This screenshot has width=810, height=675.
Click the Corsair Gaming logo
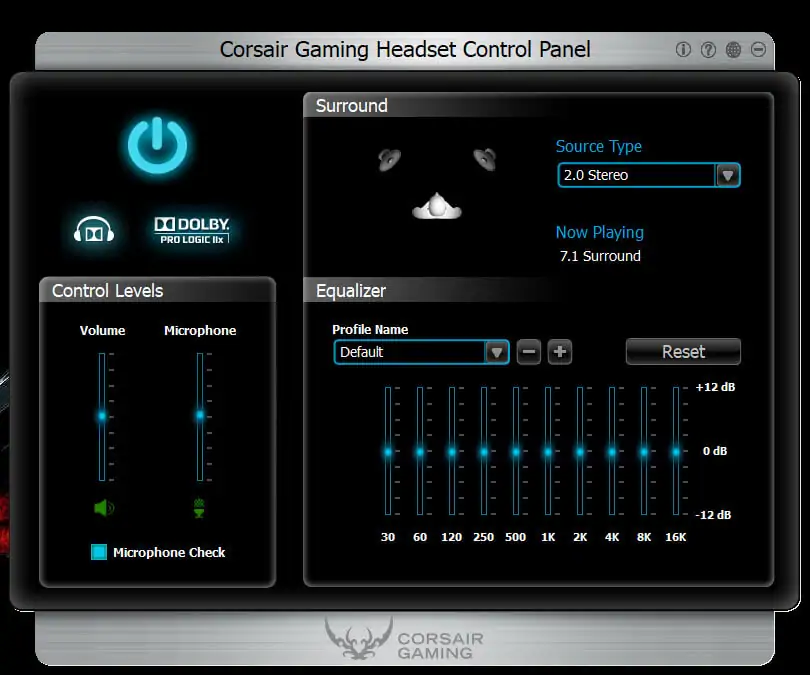point(404,640)
